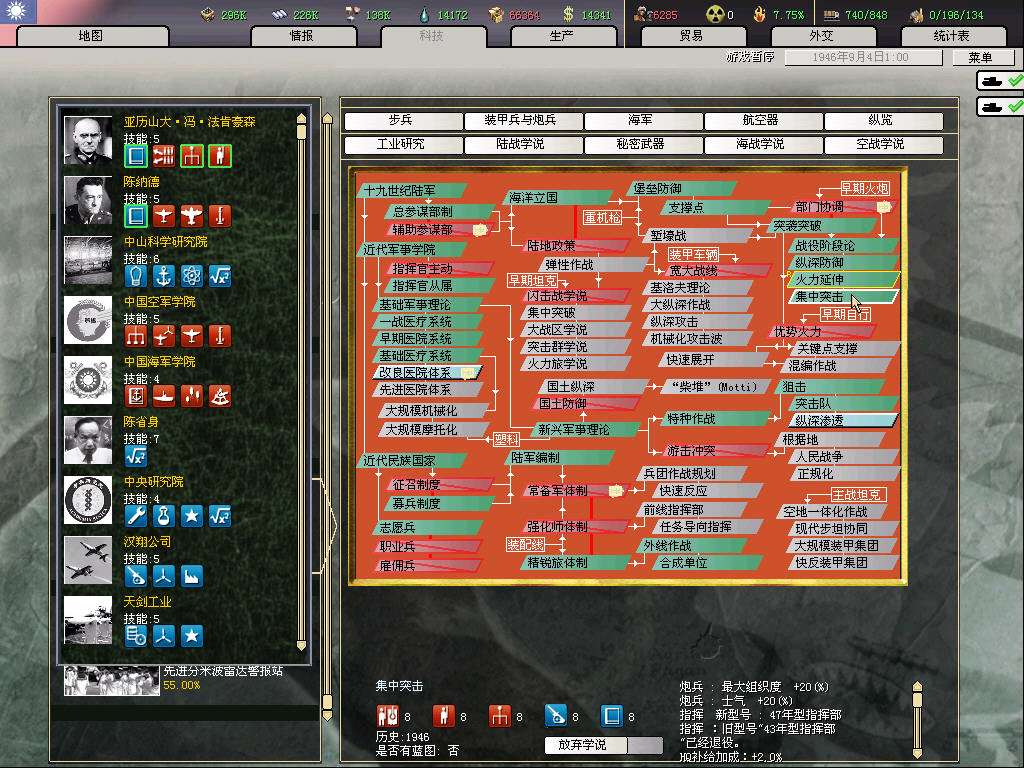Image resolution: width=1024 pixels, height=768 pixels.
Task: Open the 生产 production tab
Action: (x=562, y=36)
